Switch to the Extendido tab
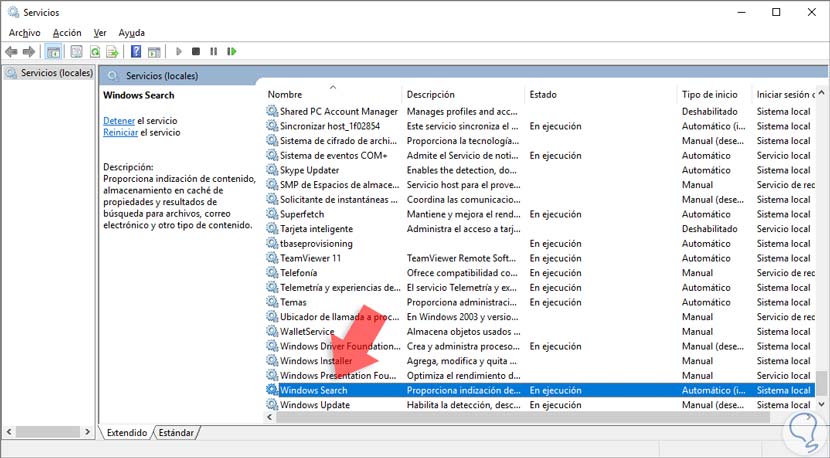The height and width of the screenshot is (458, 830). (127, 433)
